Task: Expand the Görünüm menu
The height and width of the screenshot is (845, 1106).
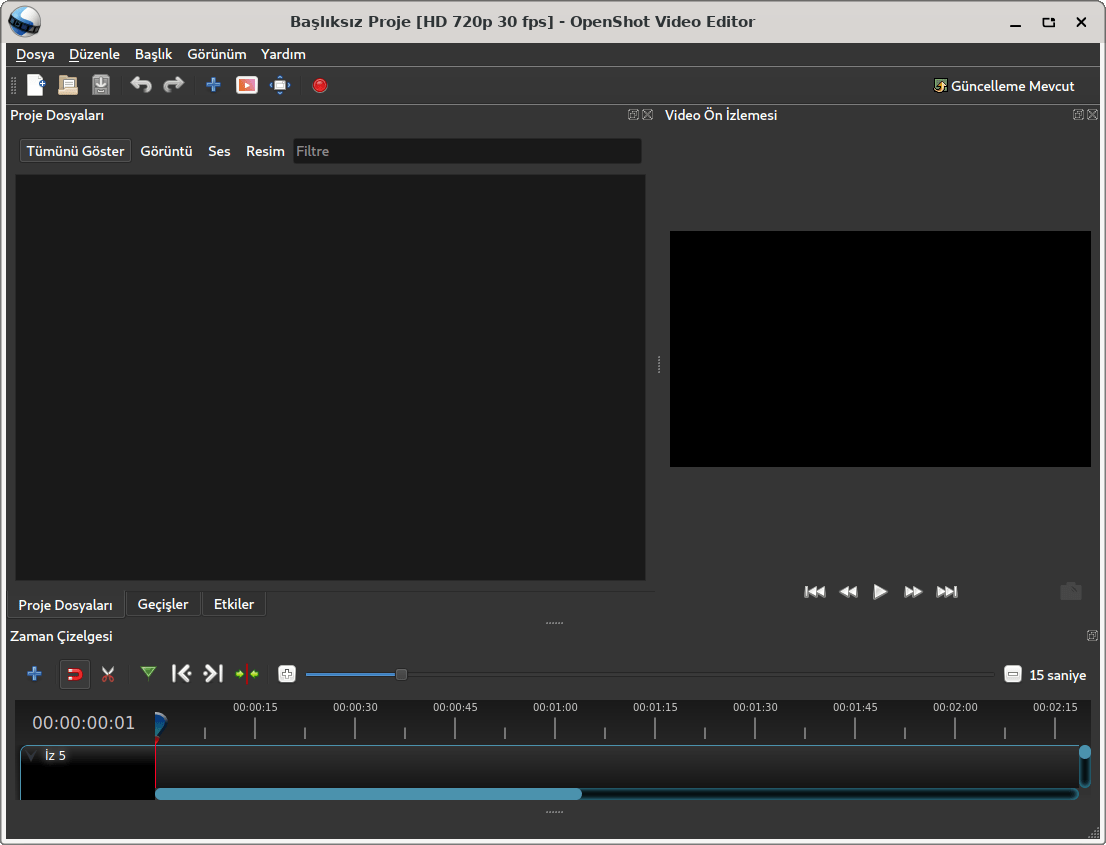Action: [x=217, y=54]
